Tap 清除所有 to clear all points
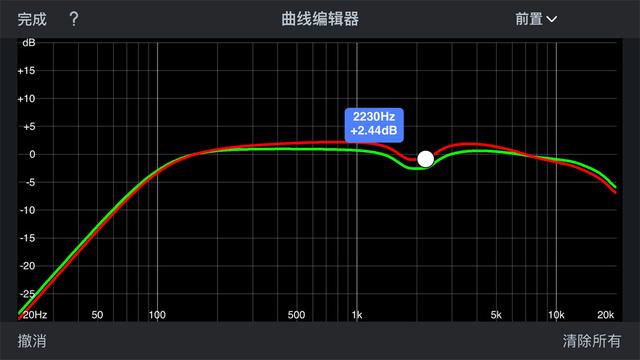Image resolution: width=640 pixels, height=360 pixels. 592,341
